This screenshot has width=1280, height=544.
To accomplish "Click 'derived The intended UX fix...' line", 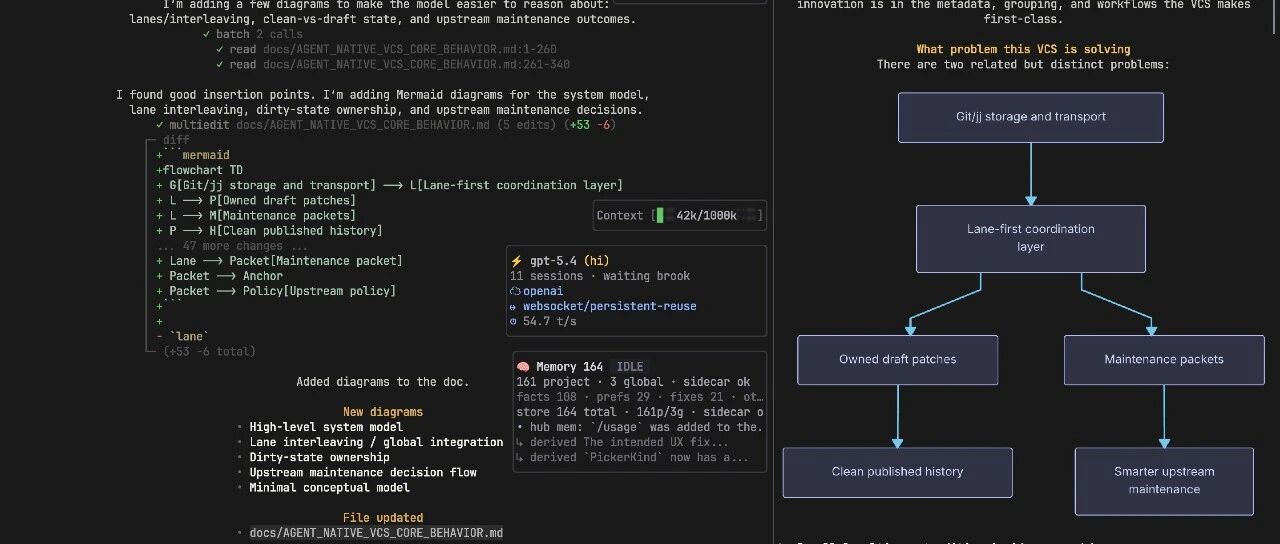I will coord(622,442).
